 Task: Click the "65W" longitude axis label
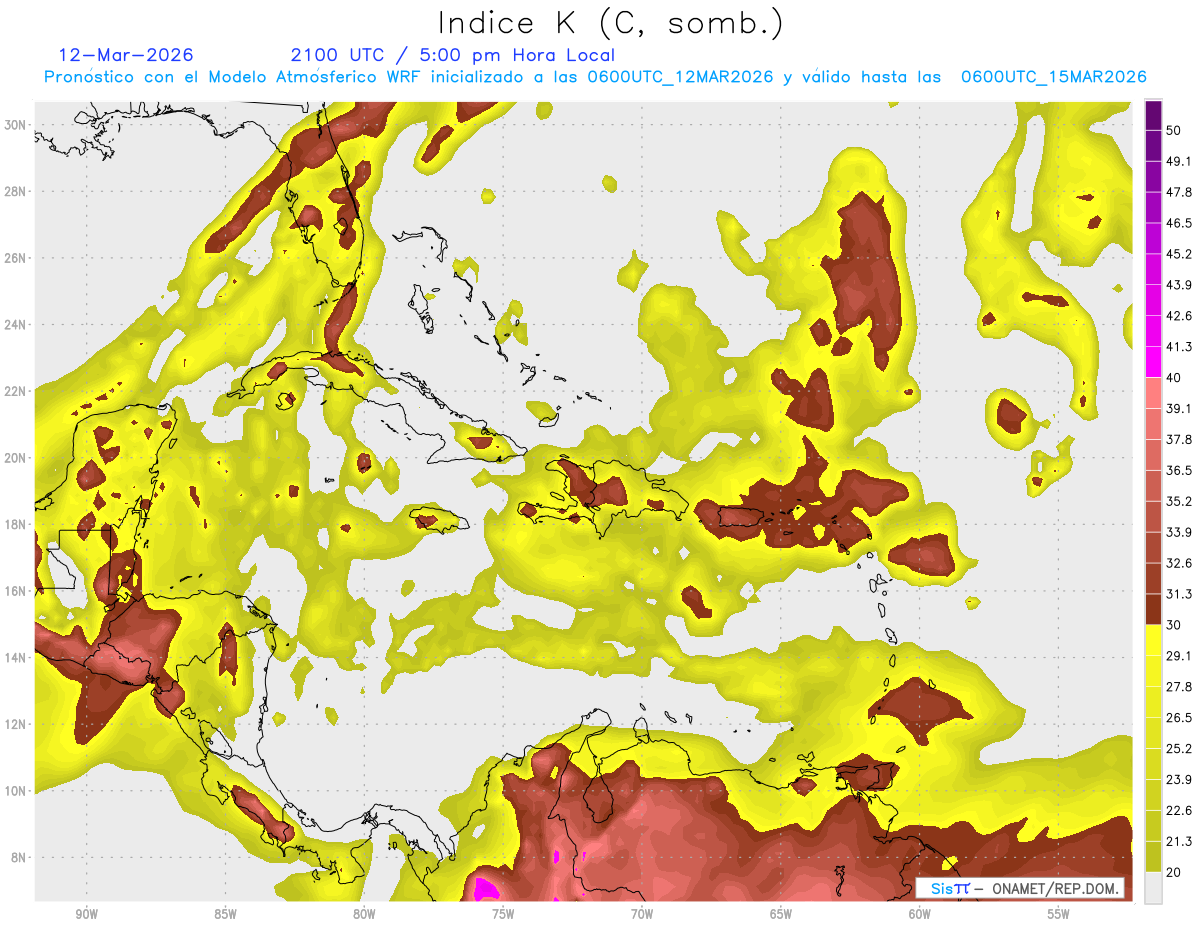click(x=781, y=914)
